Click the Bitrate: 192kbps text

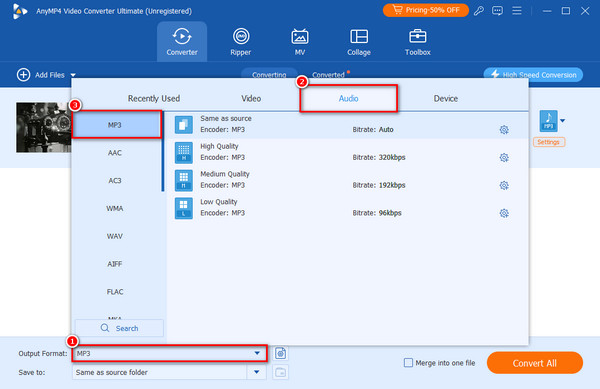click(379, 186)
